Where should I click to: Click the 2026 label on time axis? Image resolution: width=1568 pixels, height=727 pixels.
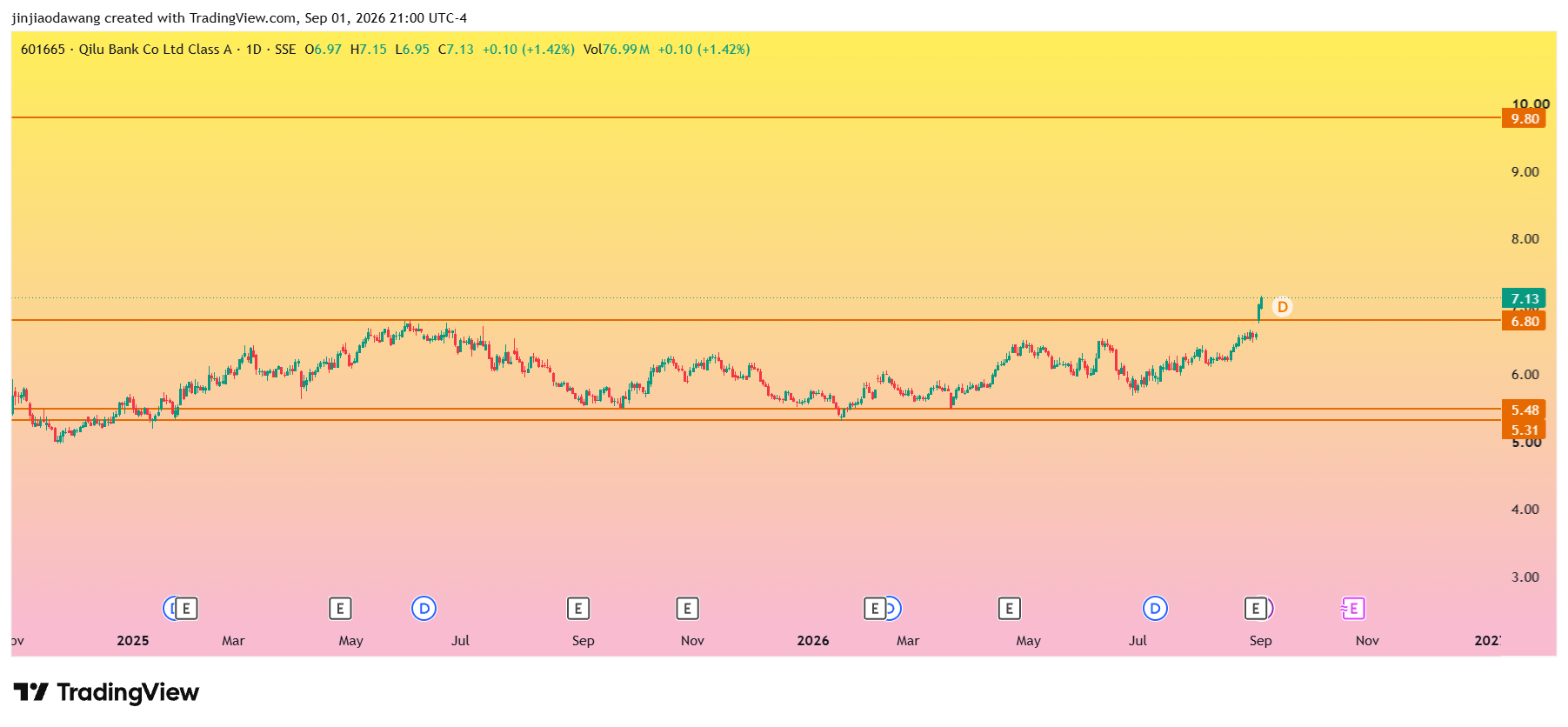pyautogui.click(x=813, y=641)
